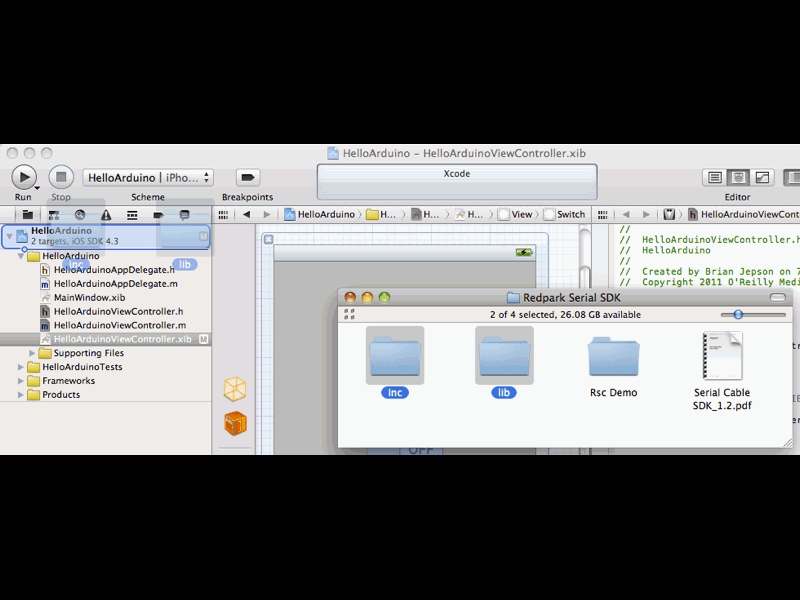Open the HelloArduino scheme selector
The image size is (800, 600).
pos(148,178)
